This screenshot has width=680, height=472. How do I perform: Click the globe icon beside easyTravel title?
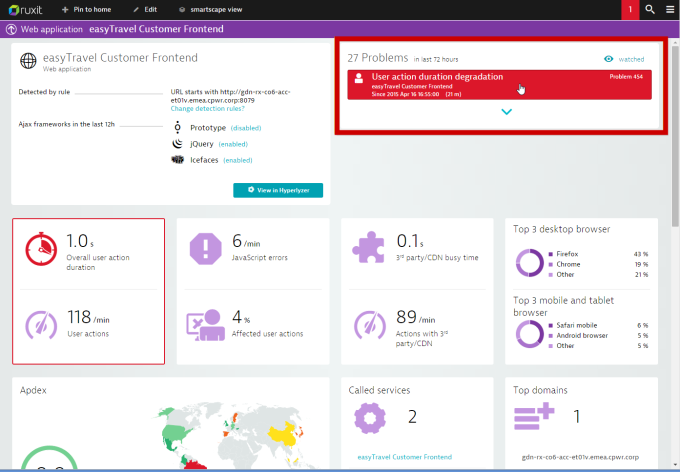(28, 61)
